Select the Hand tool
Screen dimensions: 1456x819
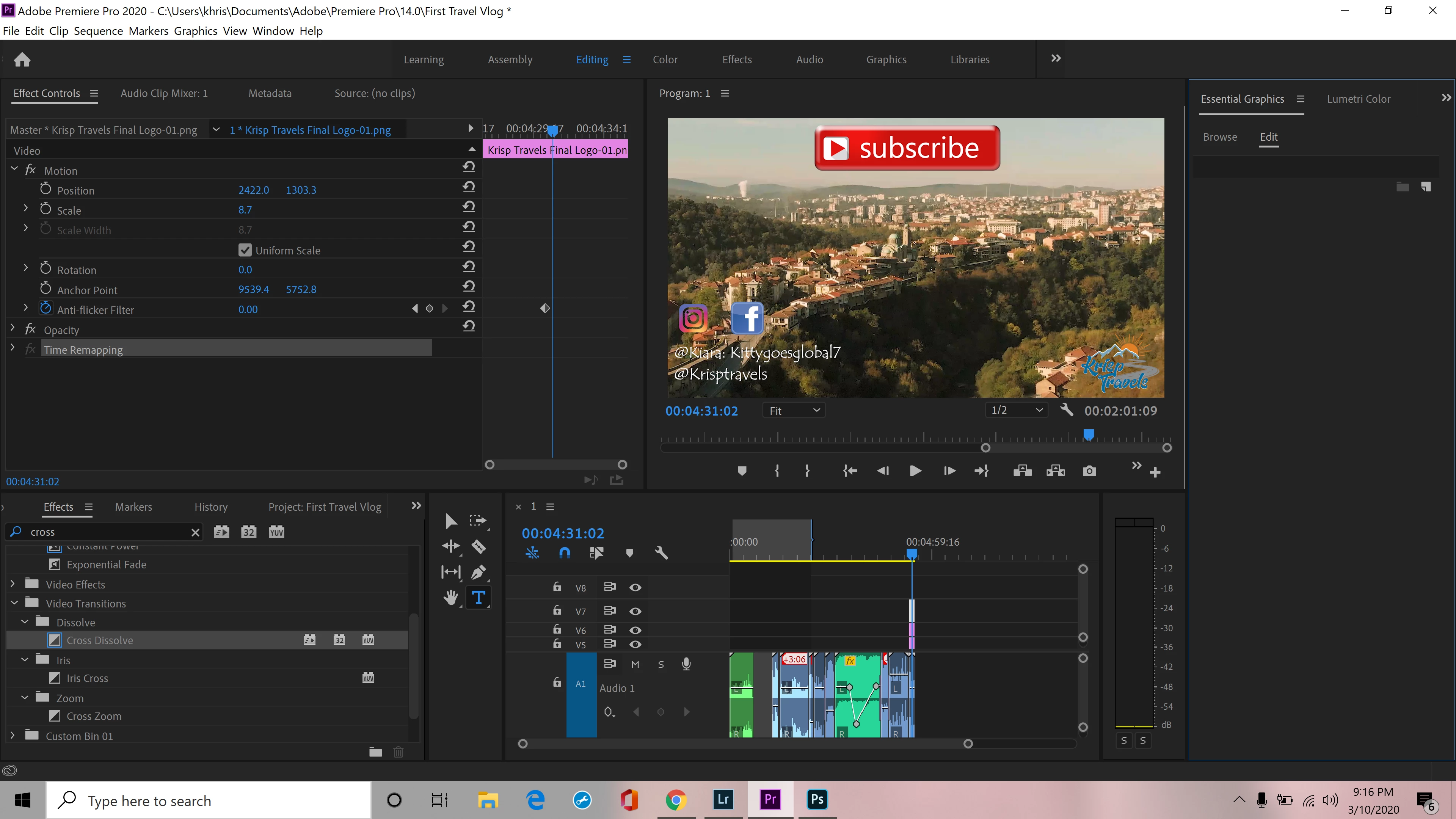450,598
